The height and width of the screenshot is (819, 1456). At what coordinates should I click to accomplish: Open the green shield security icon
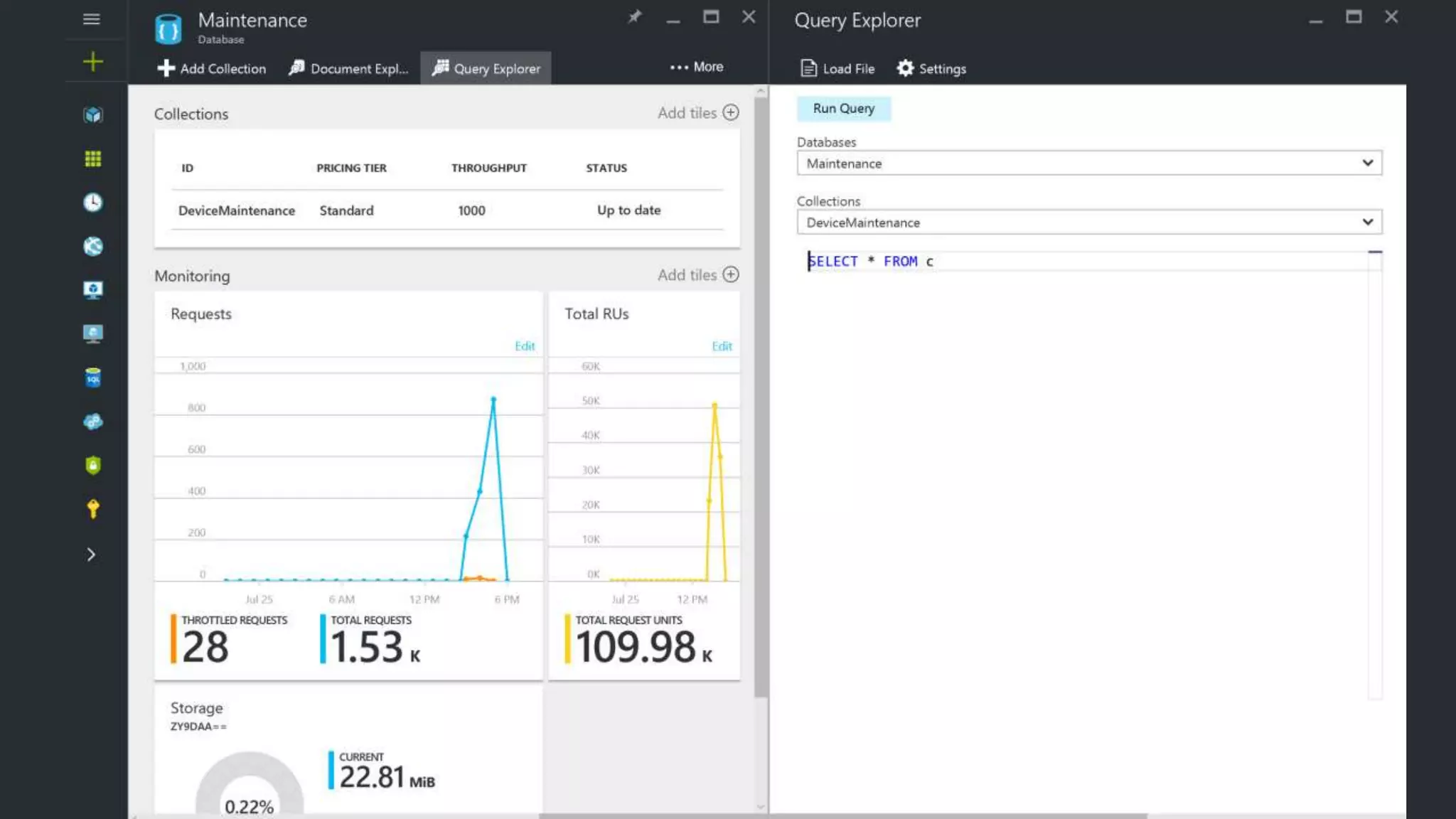(92, 465)
